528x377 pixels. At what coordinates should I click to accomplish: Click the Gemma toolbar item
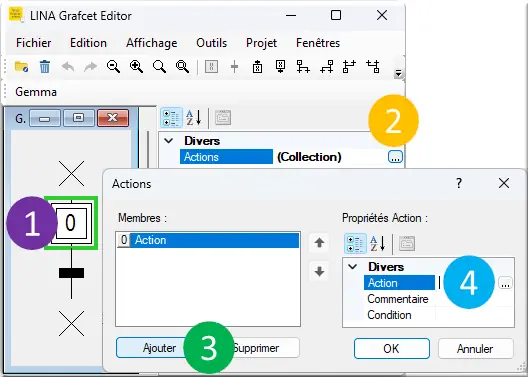36,92
